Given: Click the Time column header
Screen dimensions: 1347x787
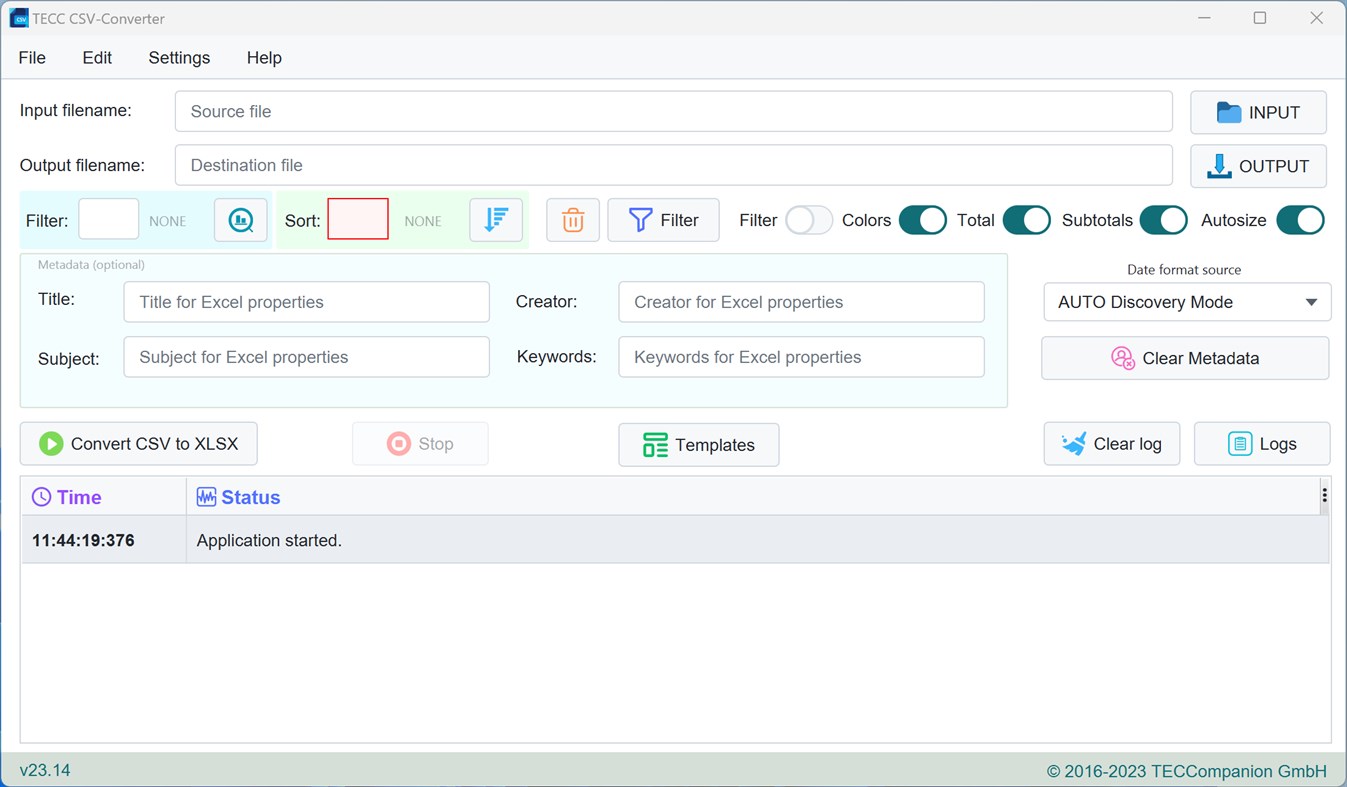Looking at the screenshot, I should 104,497.
